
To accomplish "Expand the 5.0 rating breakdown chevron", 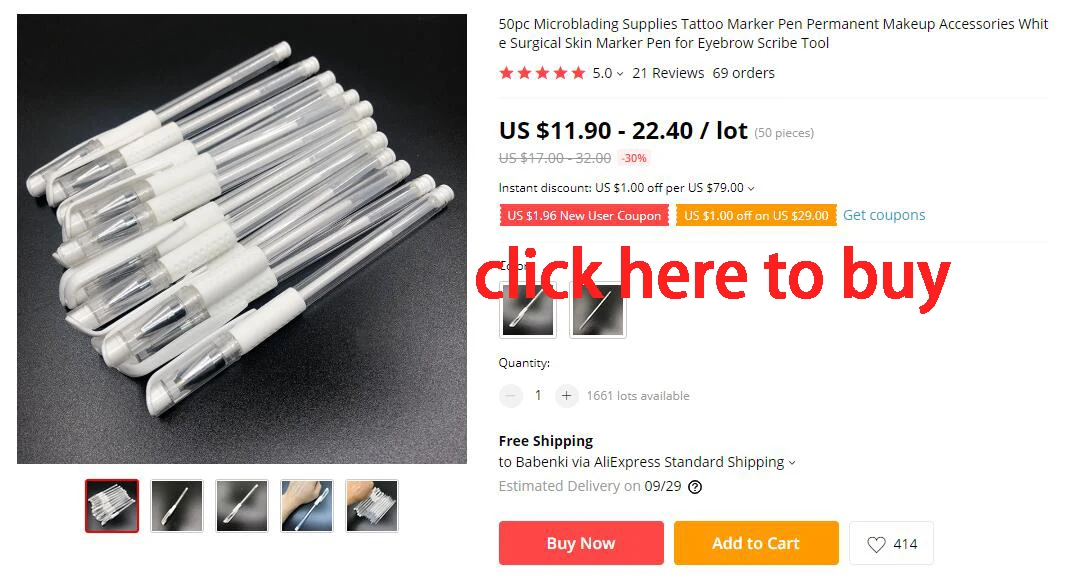I will [x=620, y=74].
